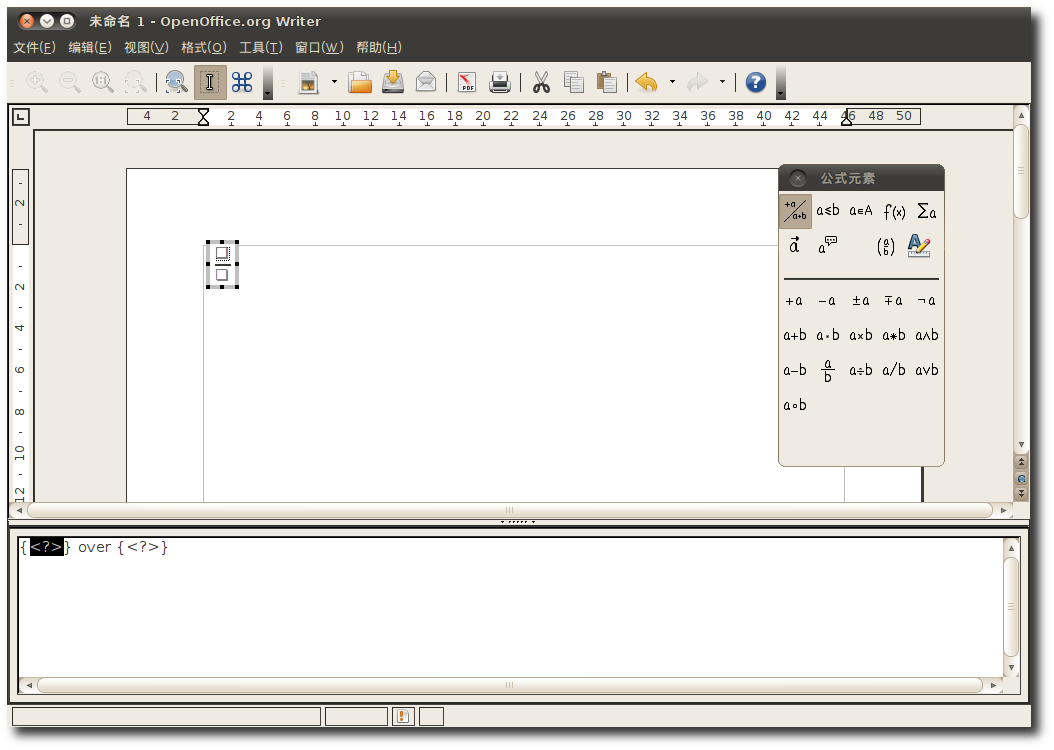The width and height of the screenshot is (1054, 750).
Task: Select the Unary/Binary Operators category
Action: [x=795, y=211]
